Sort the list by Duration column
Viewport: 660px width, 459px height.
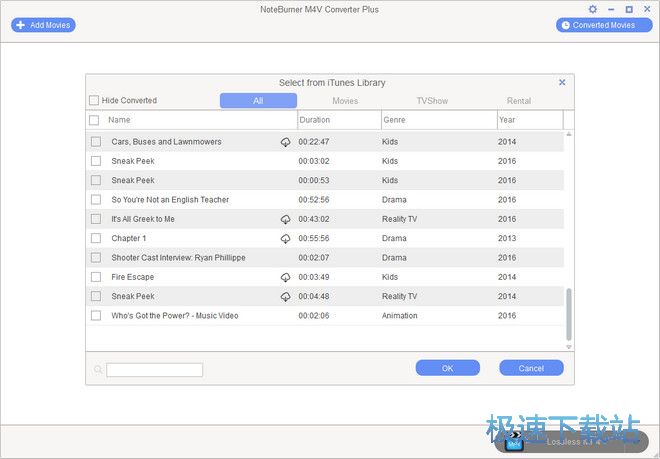tap(338, 120)
